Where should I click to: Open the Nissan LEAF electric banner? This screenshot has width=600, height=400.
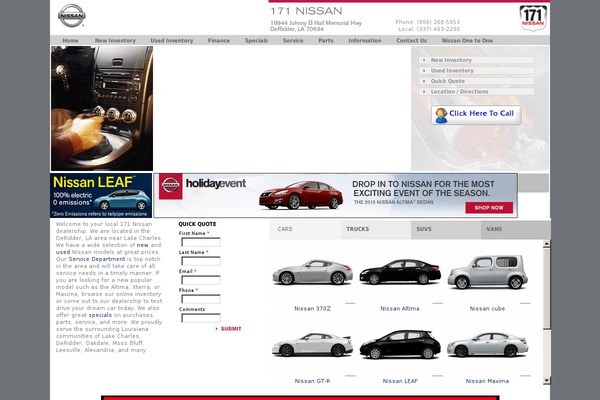(101, 196)
